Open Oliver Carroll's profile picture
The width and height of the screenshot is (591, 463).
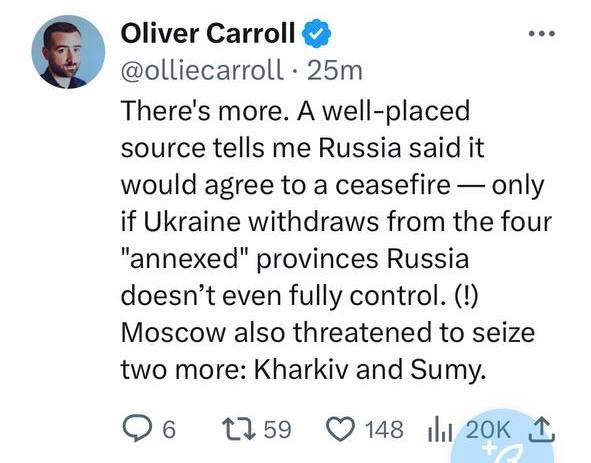(68, 52)
